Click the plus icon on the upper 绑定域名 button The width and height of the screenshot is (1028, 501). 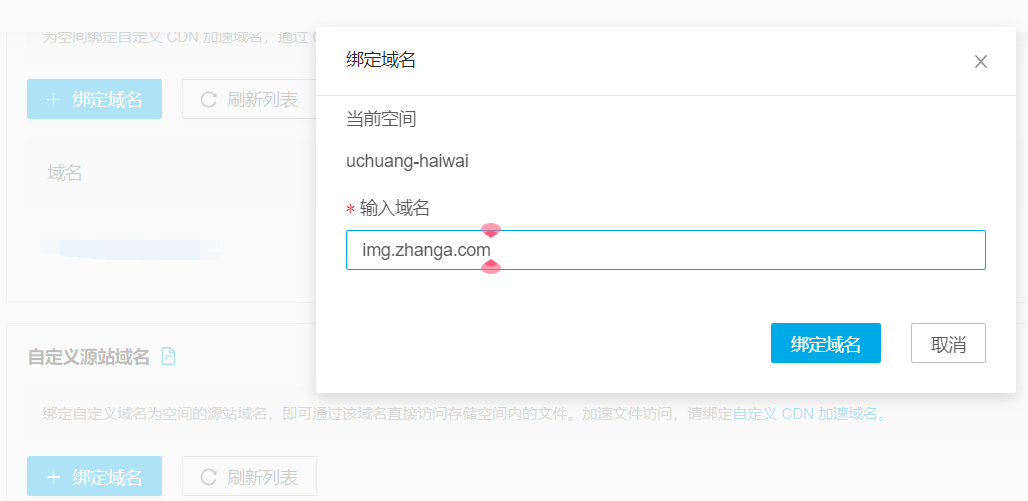[53, 100]
